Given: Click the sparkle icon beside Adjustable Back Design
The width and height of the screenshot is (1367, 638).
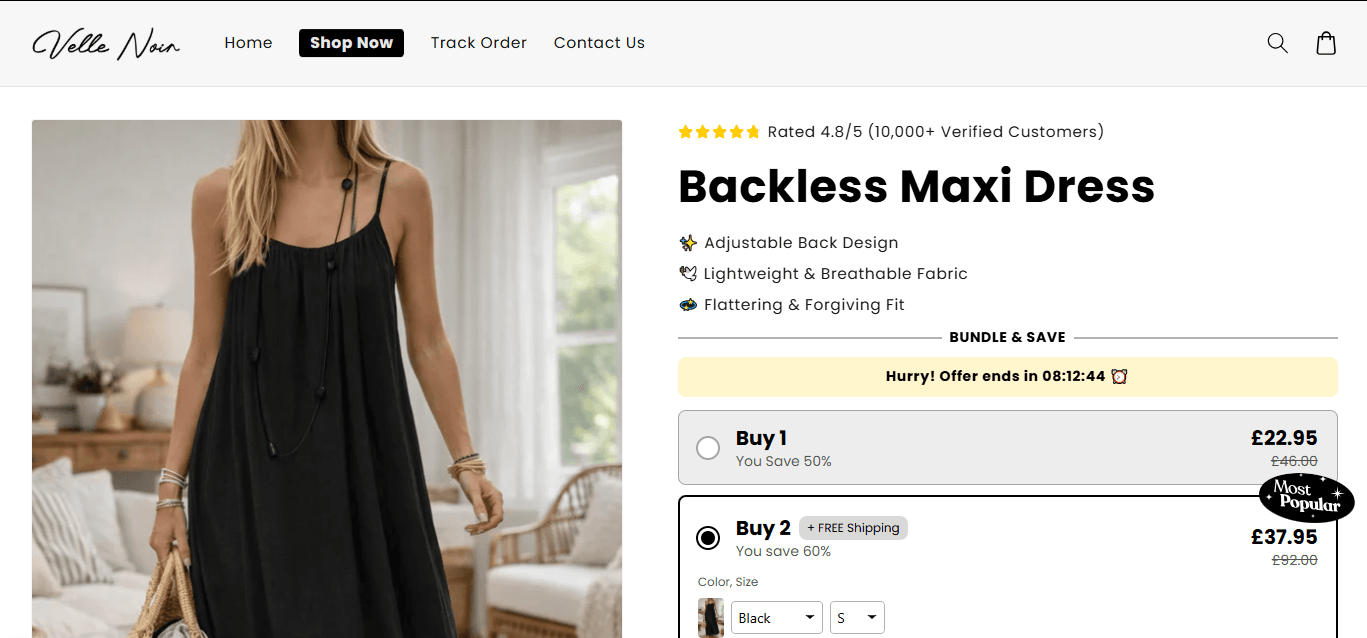Looking at the screenshot, I should coord(688,243).
